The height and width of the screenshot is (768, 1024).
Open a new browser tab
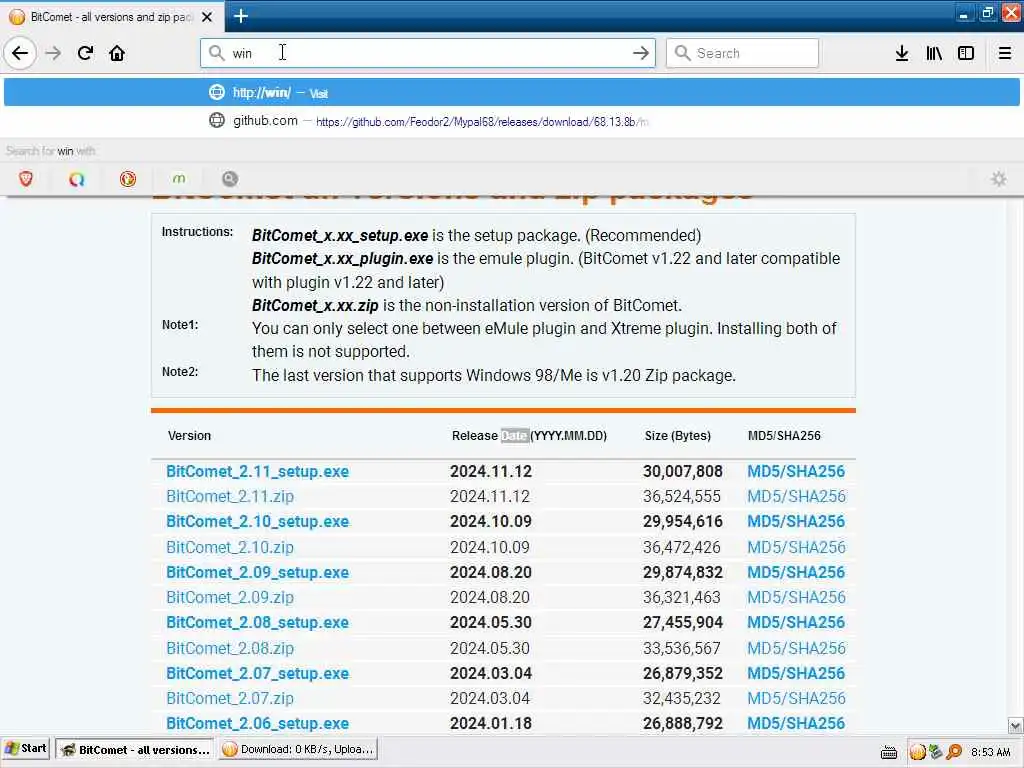[x=240, y=16]
